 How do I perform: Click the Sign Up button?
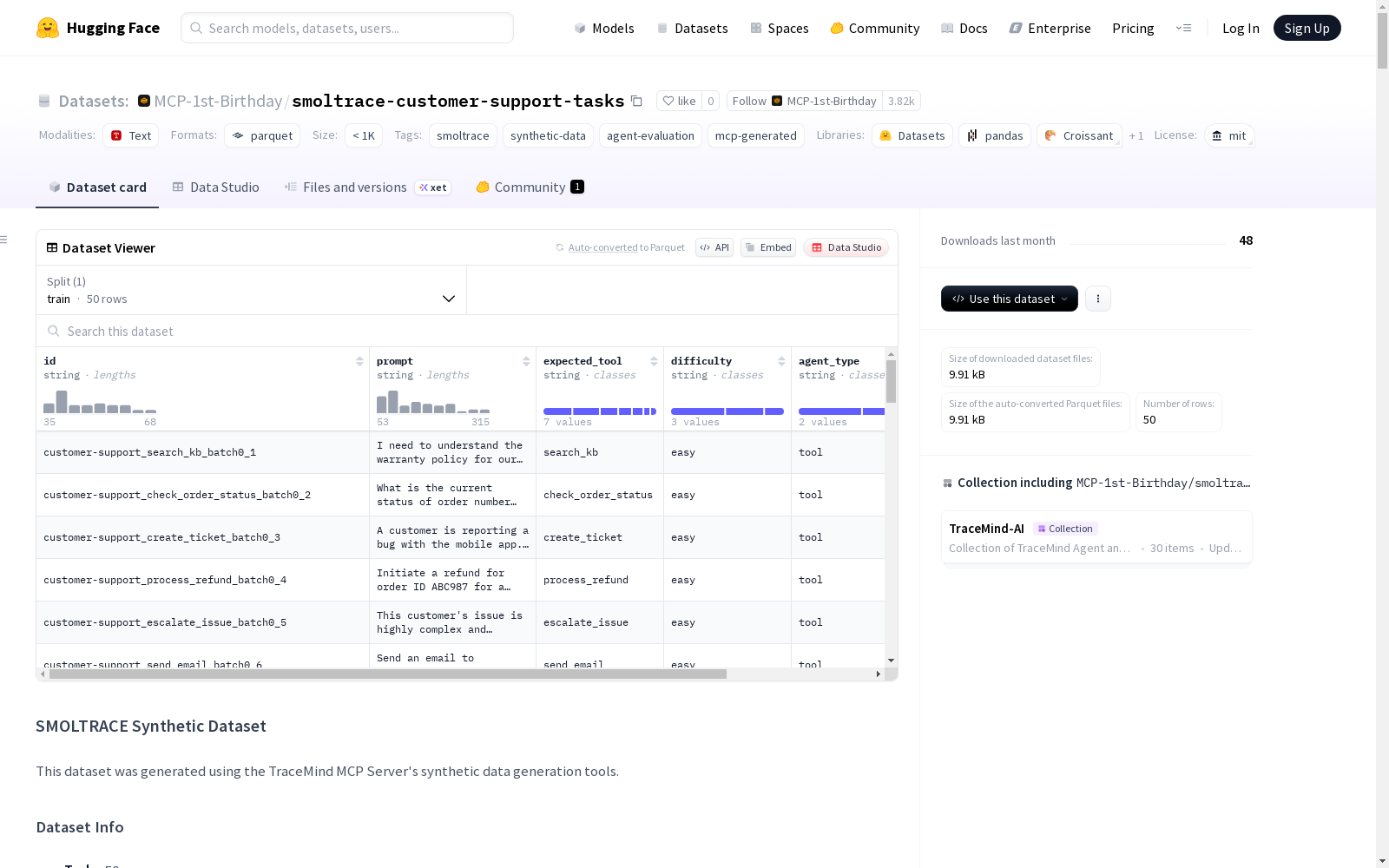coord(1307,28)
